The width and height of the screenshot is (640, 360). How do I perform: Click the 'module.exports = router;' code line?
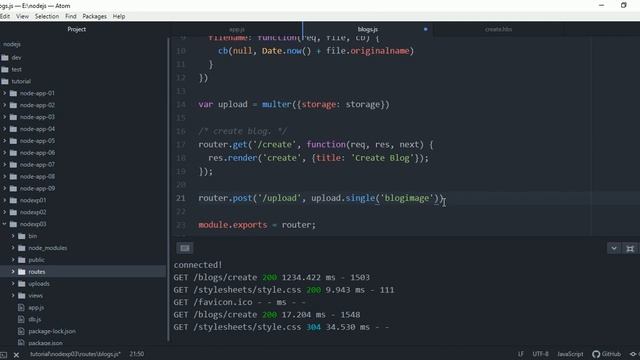(x=257, y=225)
